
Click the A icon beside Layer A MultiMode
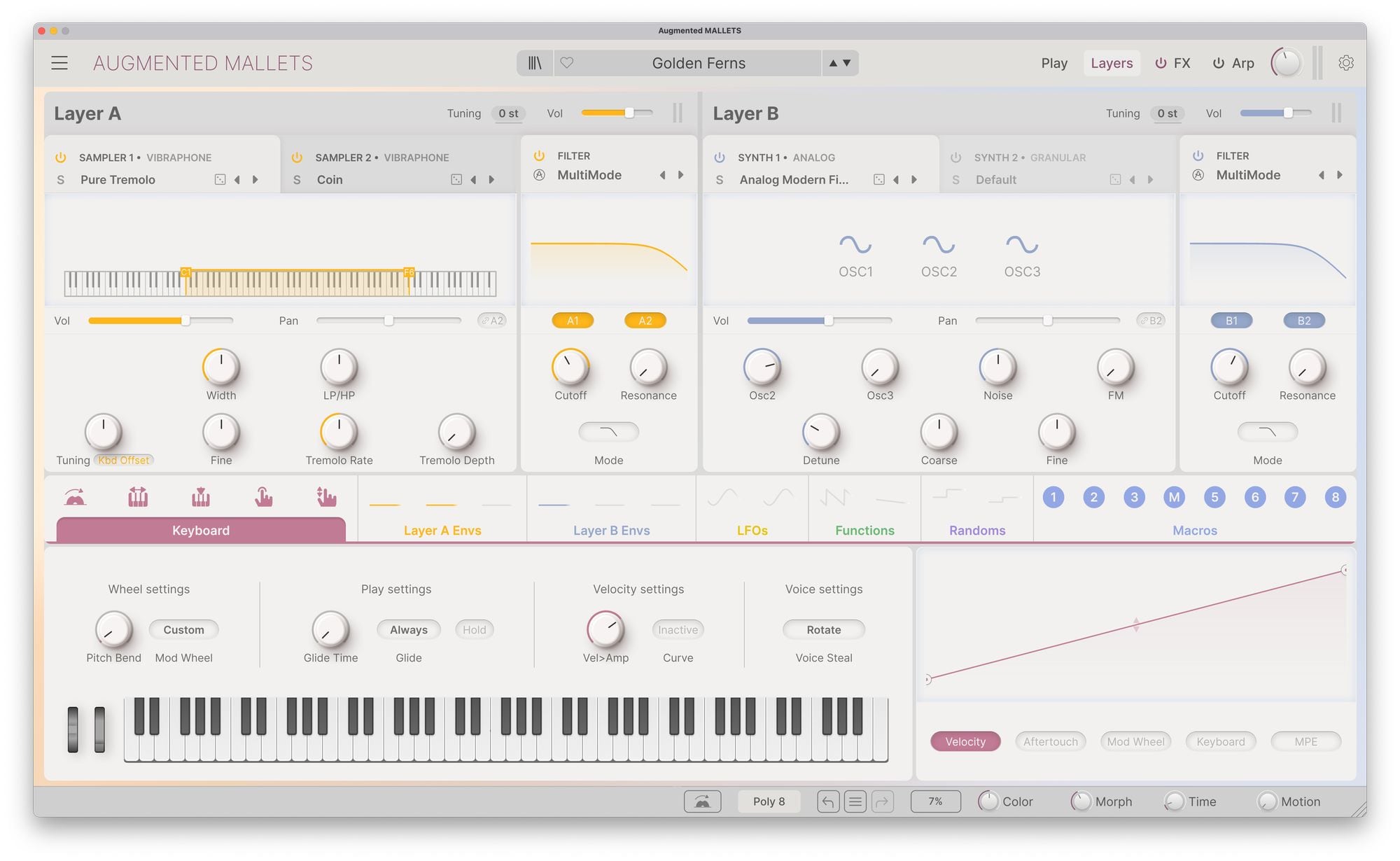coord(539,175)
